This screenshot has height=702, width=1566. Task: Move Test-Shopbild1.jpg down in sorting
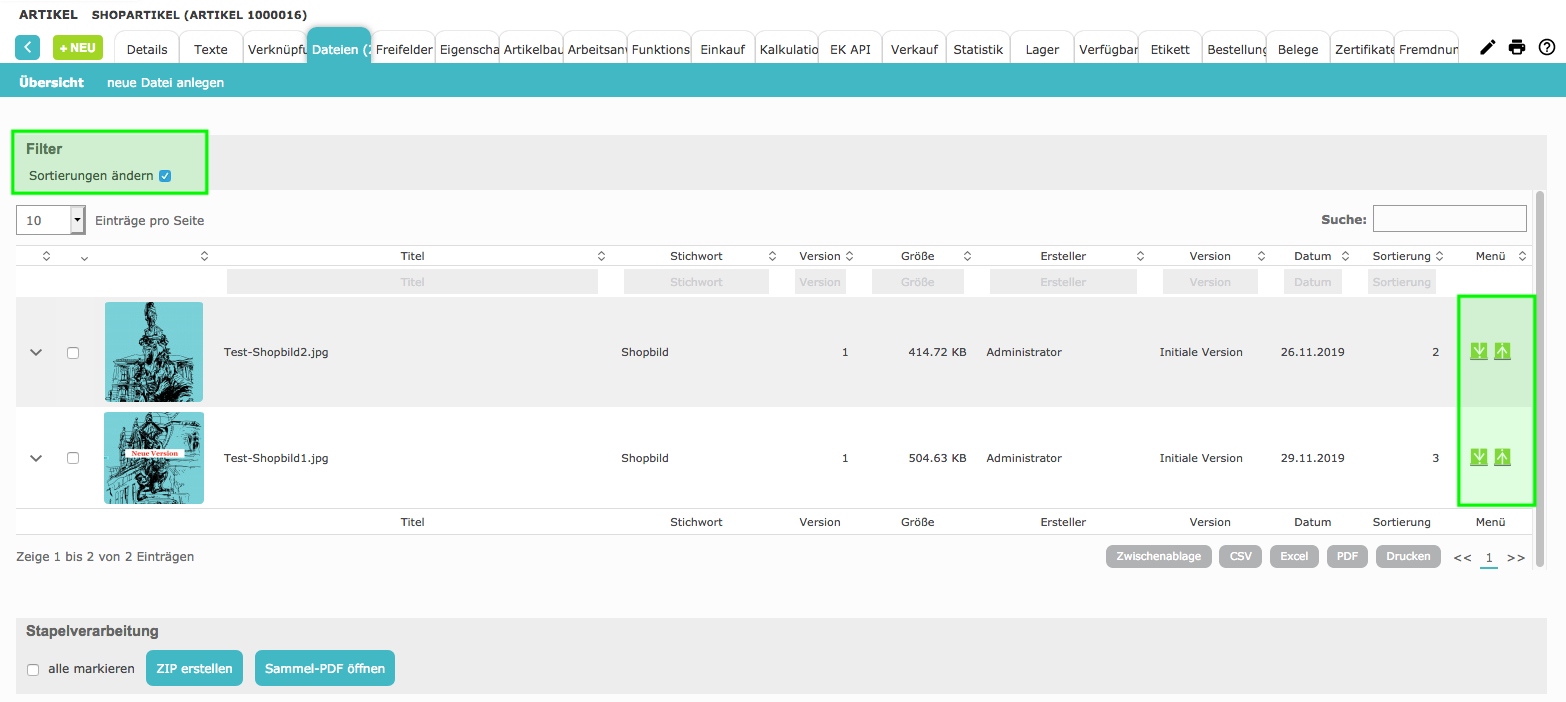coord(1479,457)
